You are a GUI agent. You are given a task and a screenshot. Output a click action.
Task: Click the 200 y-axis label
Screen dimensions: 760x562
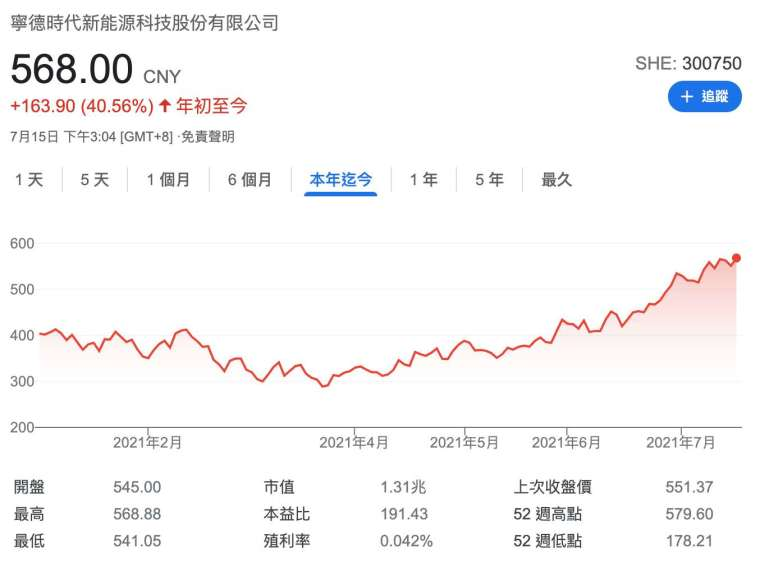point(22,428)
